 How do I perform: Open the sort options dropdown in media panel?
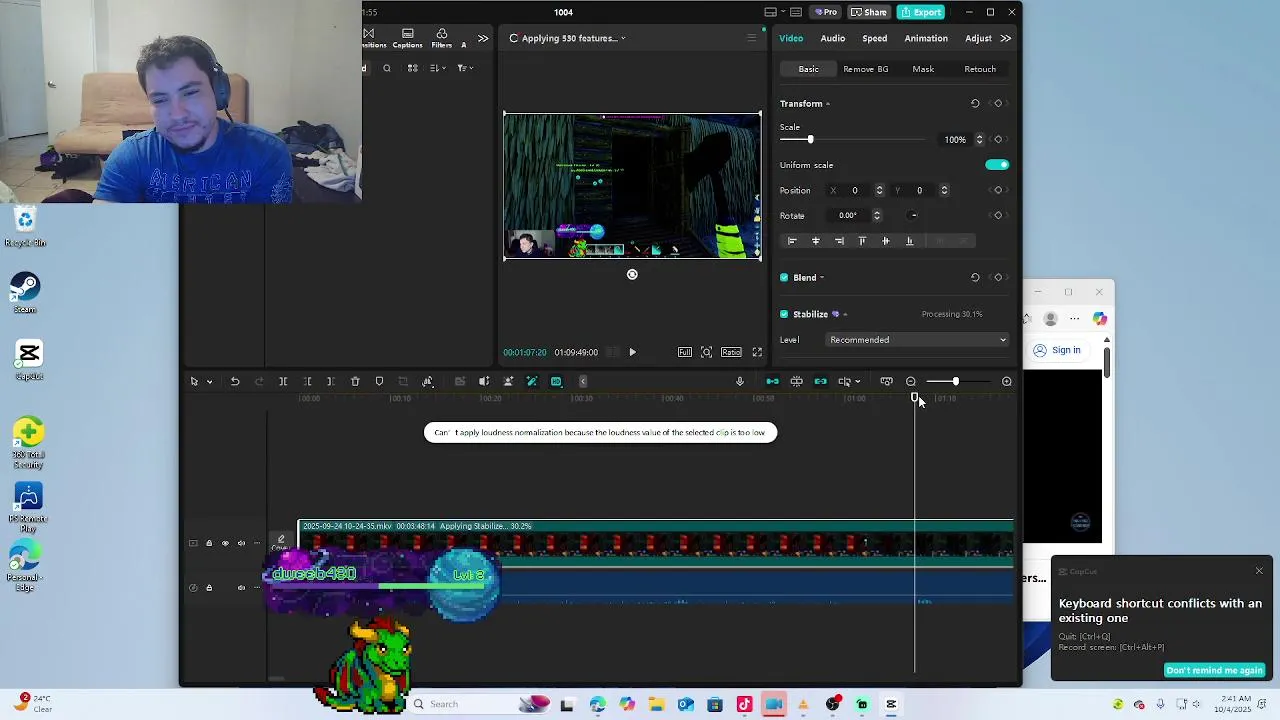coord(437,68)
